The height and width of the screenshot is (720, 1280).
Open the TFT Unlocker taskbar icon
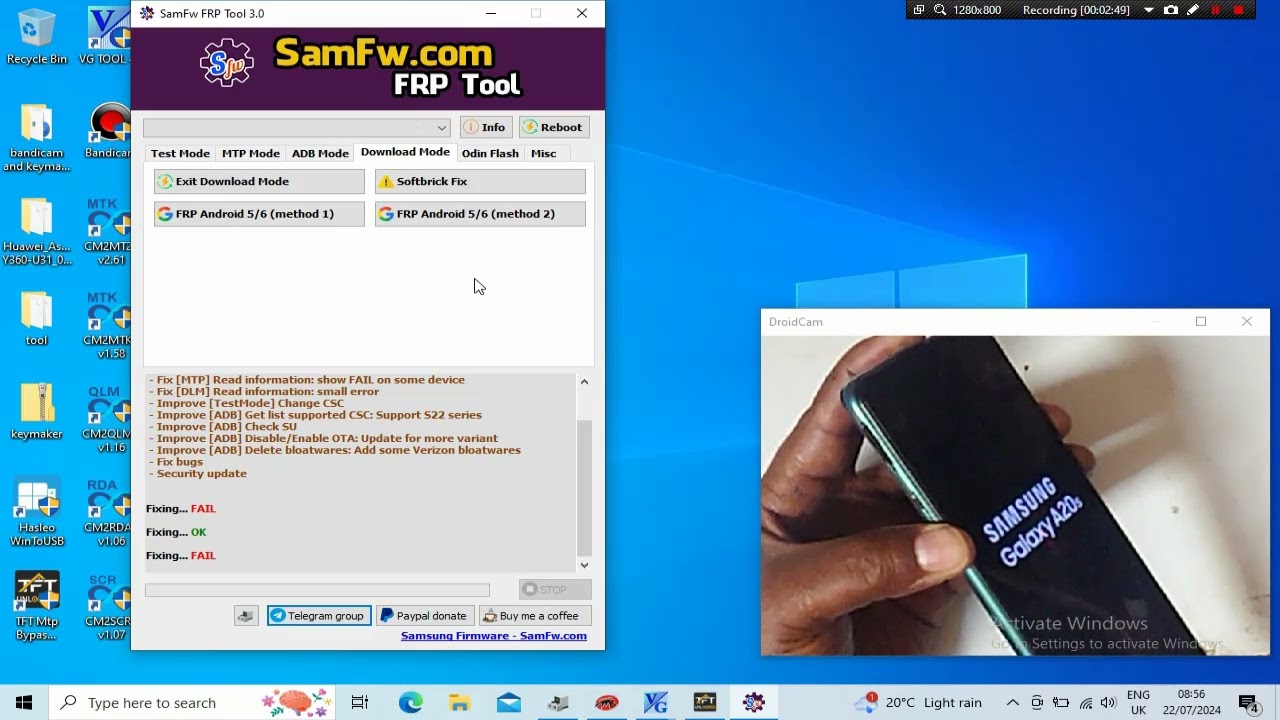(705, 703)
